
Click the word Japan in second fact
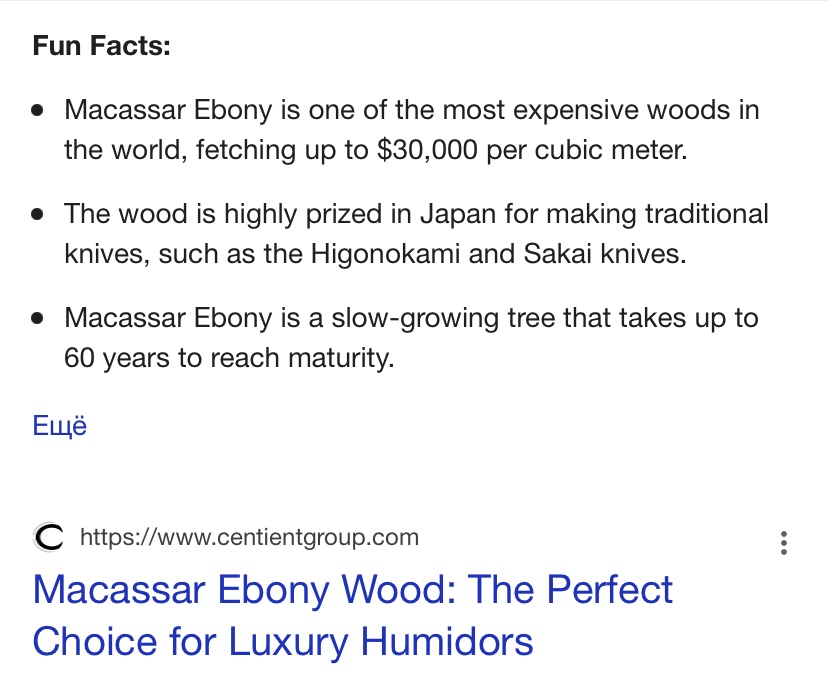pyautogui.click(x=458, y=214)
